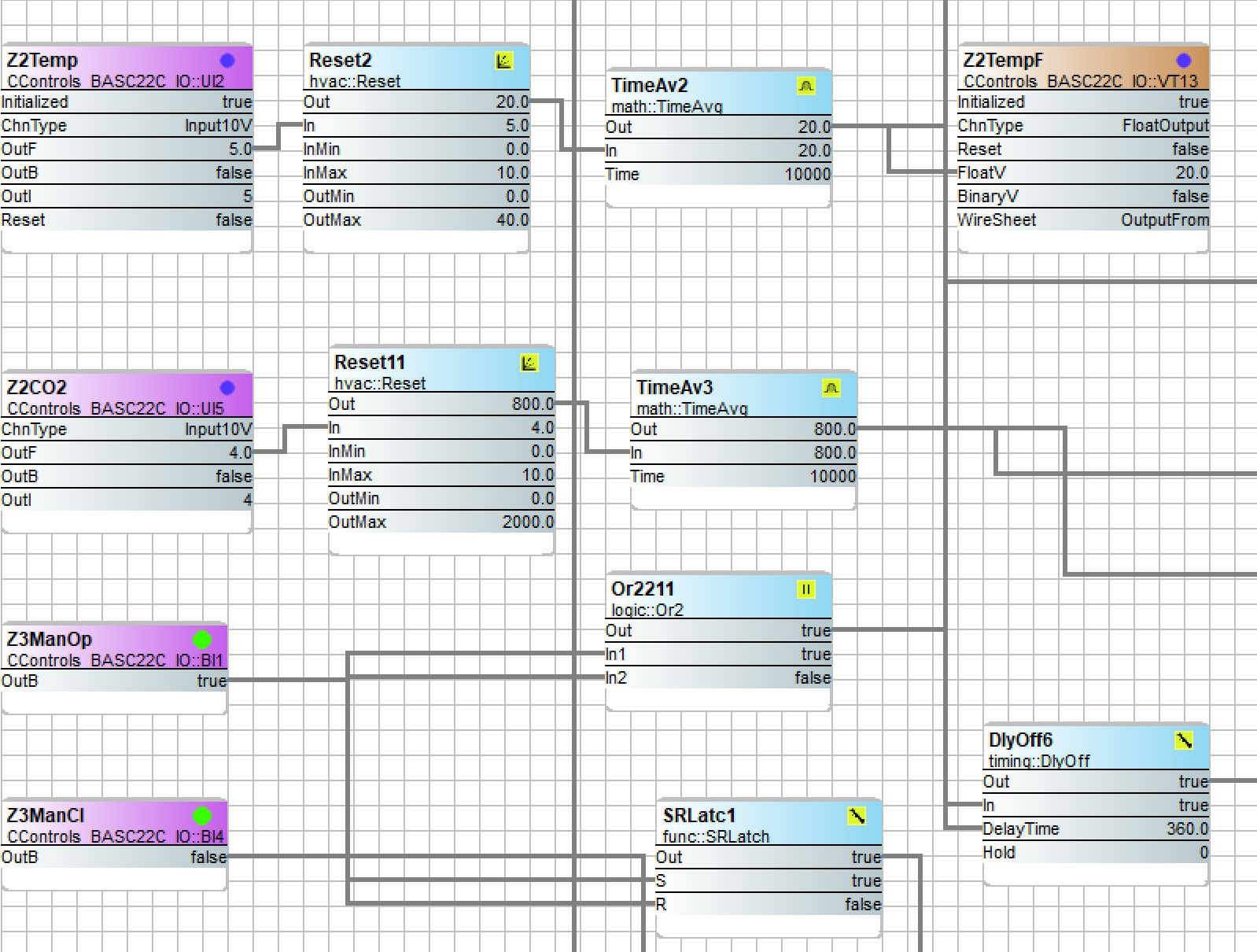Click the blue status dot on Z2CO2
This screenshot has height=952, width=1257.
(x=227, y=388)
